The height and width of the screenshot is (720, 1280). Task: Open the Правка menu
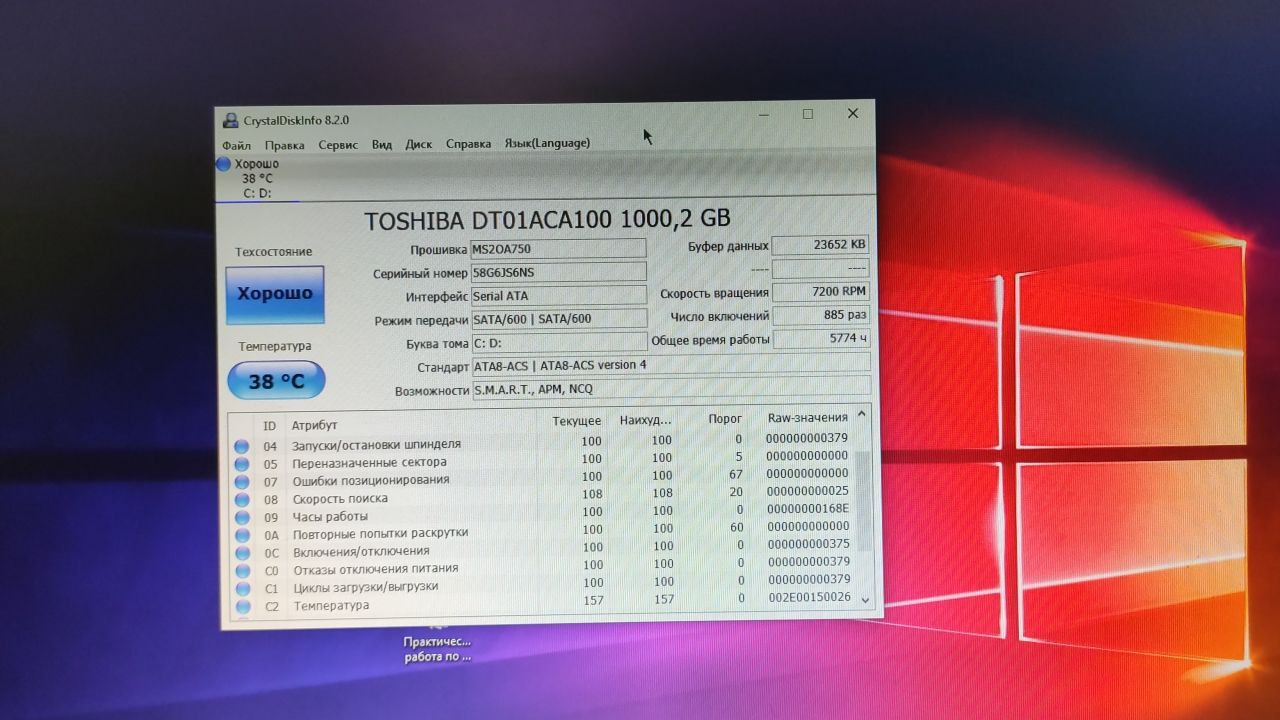click(x=285, y=145)
